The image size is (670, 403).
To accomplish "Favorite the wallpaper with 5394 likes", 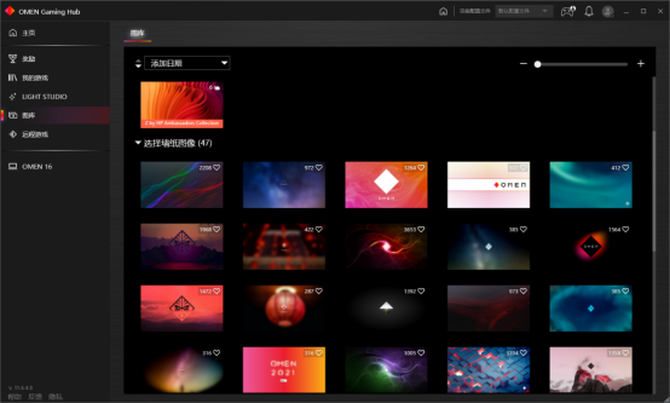I will coord(523,353).
